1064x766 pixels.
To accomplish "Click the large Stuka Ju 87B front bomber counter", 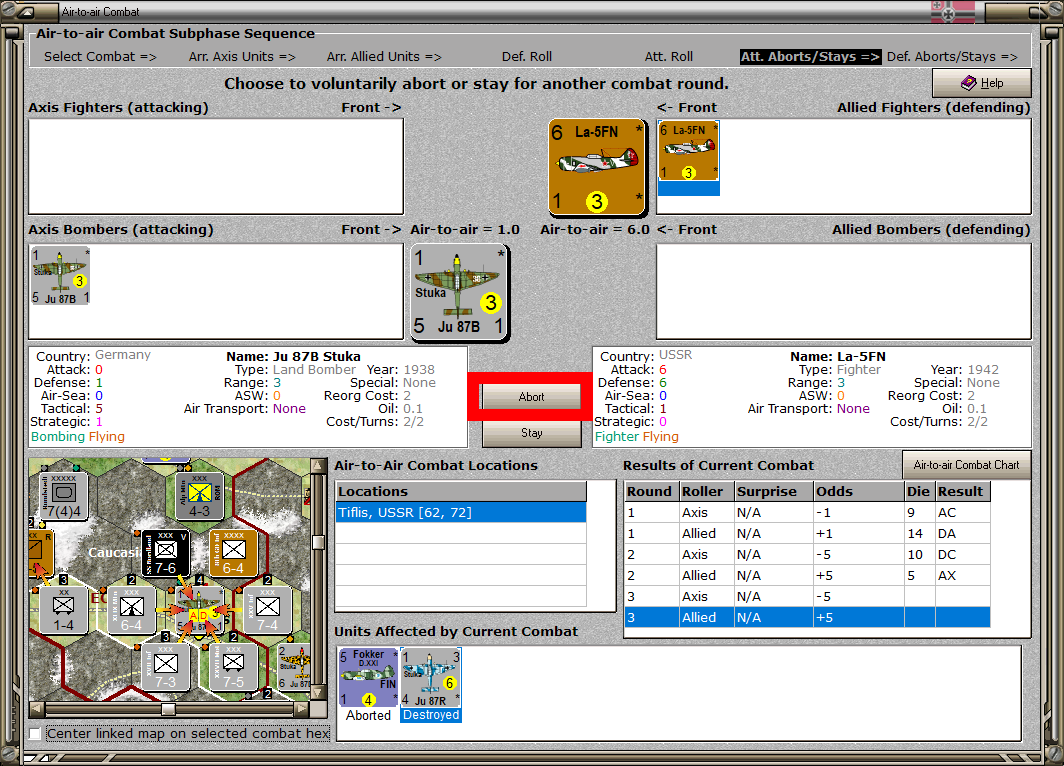I will [460, 292].
